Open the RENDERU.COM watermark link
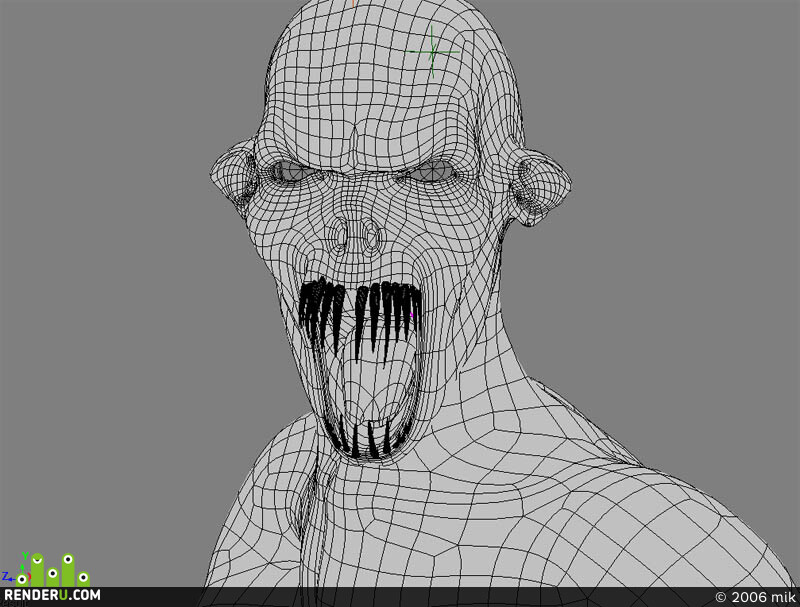Screen dimensions: 800x607 52,595
